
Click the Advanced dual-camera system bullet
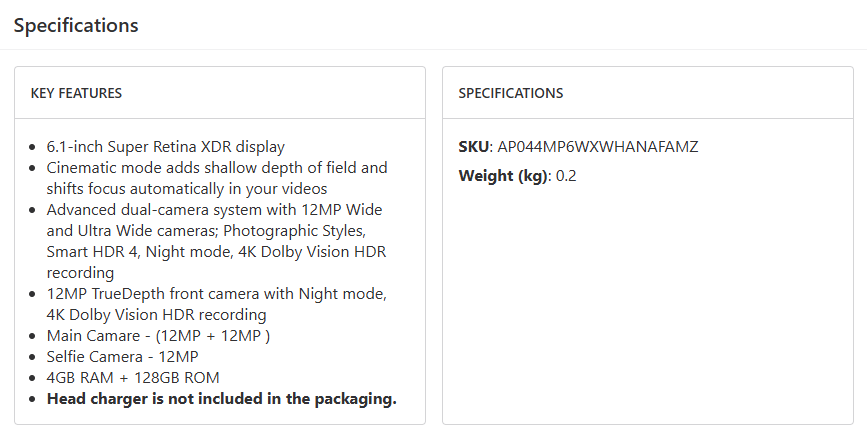pyautogui.click(x=214, y=210)
